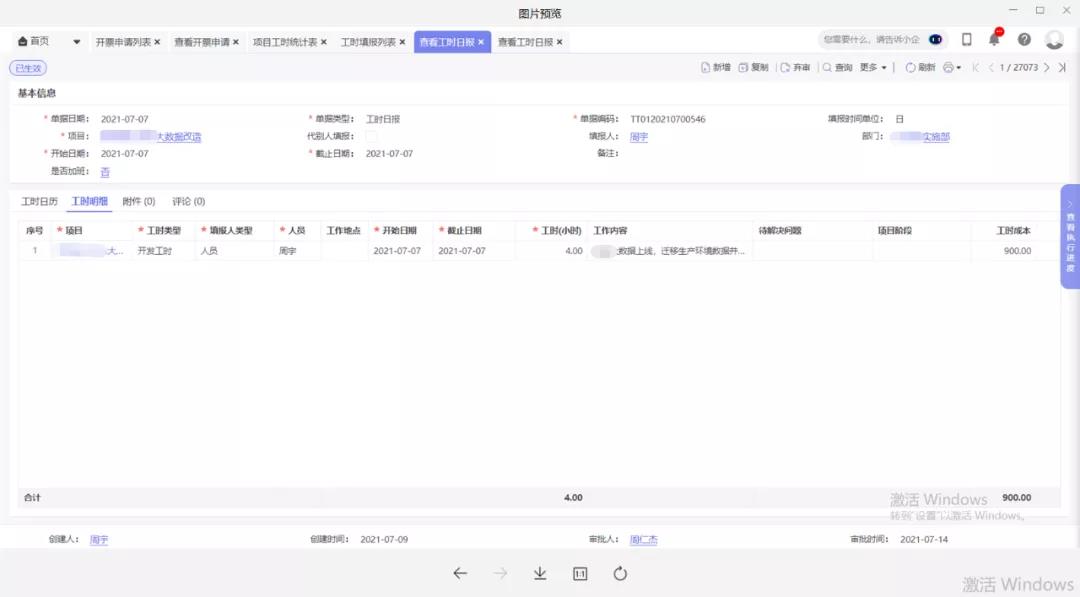Jump to last record

(1062, 68)
